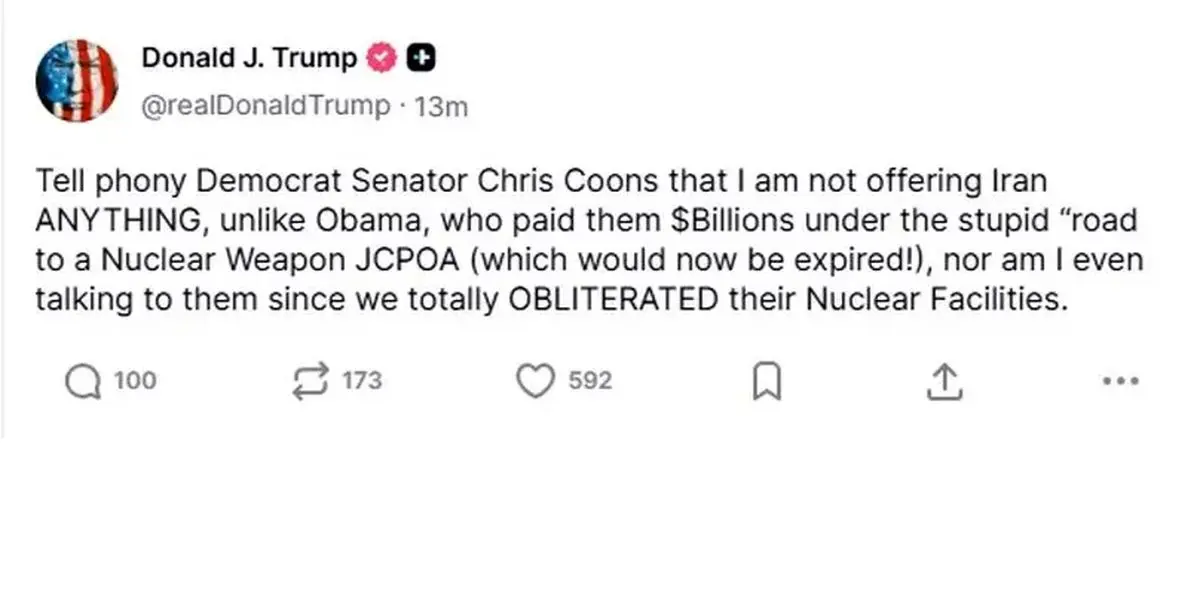The width and height of the screenshot is (1200, 600).
Task: Open the Donald J. Trump display name
Action: [x=249, y=59]
